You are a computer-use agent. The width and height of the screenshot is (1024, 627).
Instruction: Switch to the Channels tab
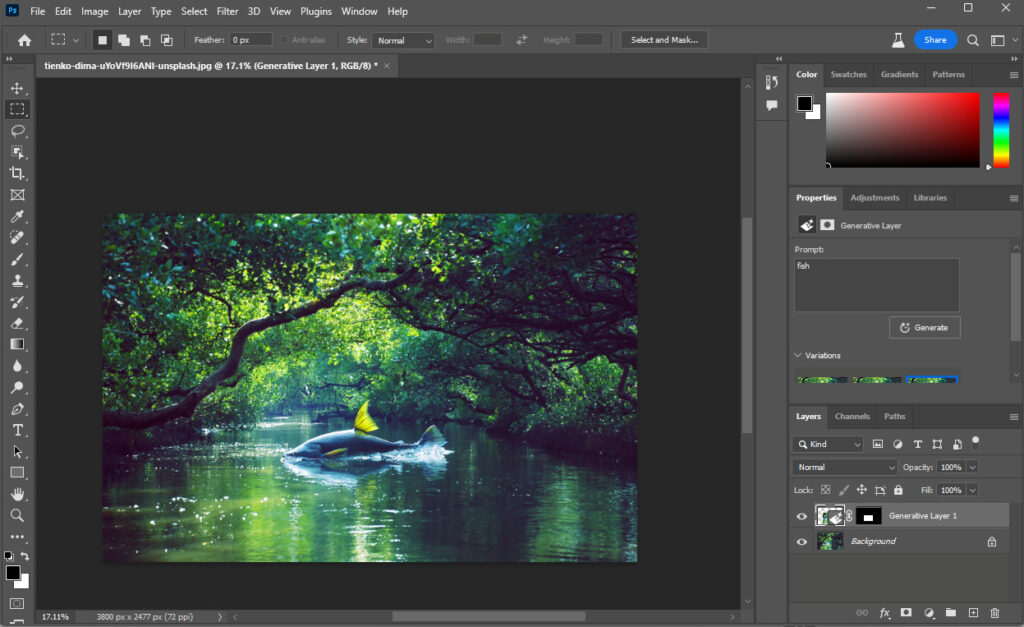(852, 416)
